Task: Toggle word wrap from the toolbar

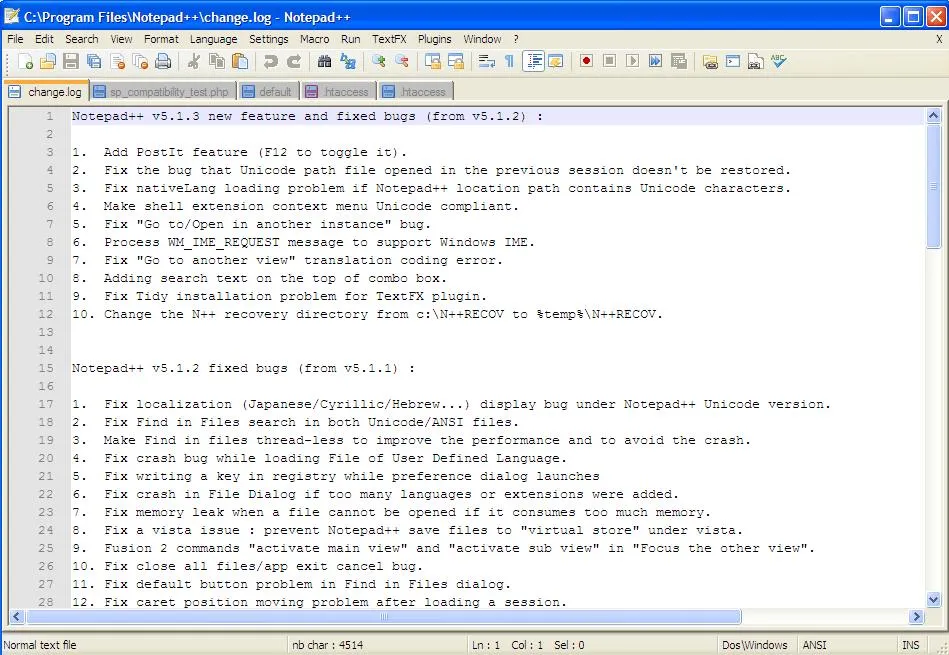Action: click(487, 61)
